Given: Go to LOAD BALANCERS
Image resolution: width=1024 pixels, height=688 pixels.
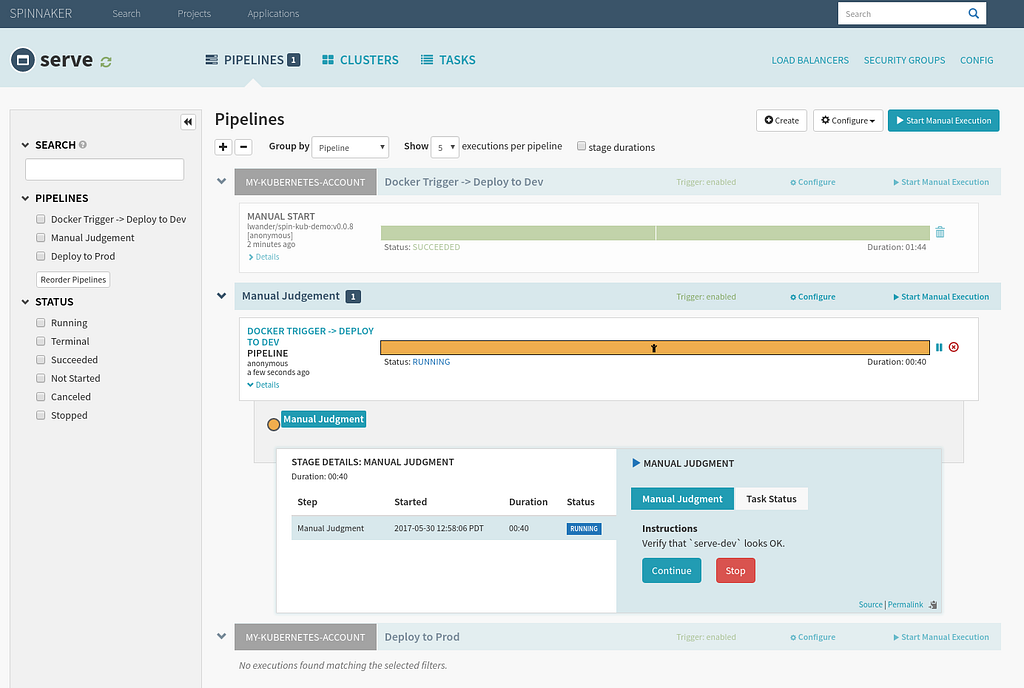Looking at the screenshot, I should coord(810,60).
